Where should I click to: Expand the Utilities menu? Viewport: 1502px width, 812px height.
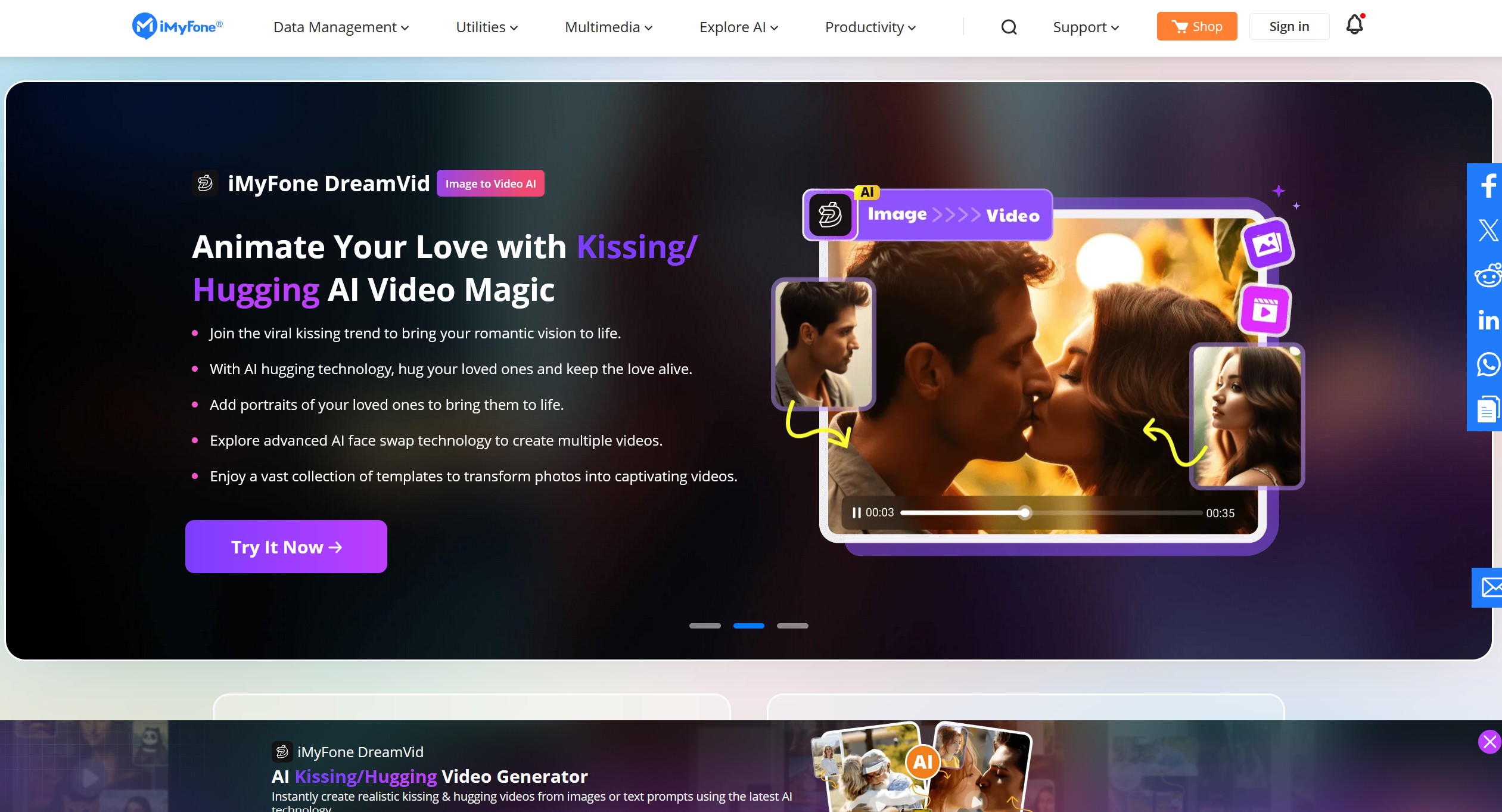[487, 27]
